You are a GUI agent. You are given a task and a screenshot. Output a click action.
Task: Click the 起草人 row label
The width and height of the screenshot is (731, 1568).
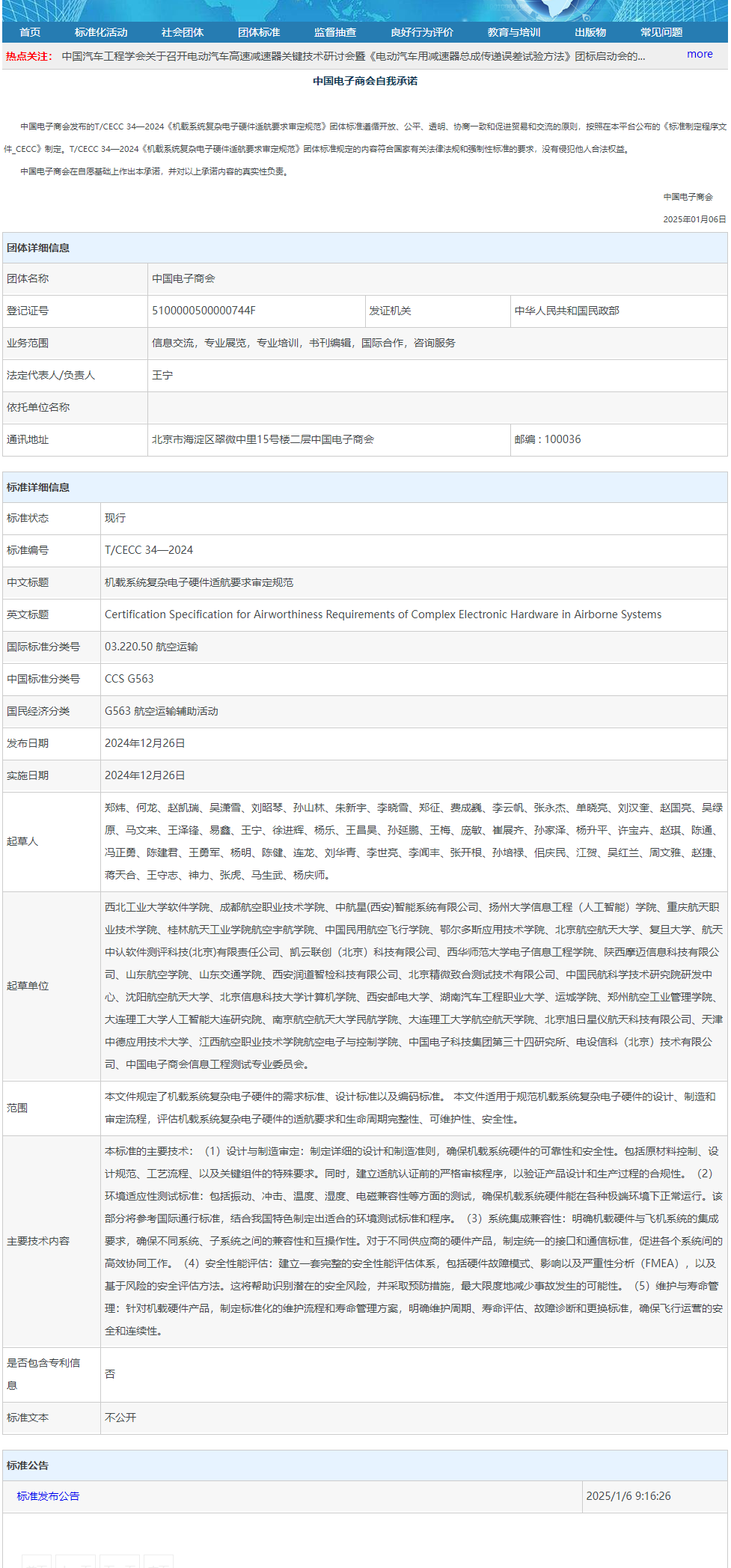point(22,841)
